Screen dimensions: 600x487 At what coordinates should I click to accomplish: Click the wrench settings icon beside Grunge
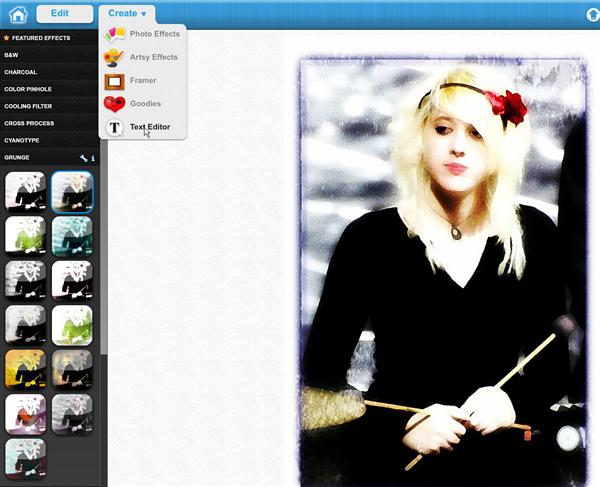click(83, 158)
